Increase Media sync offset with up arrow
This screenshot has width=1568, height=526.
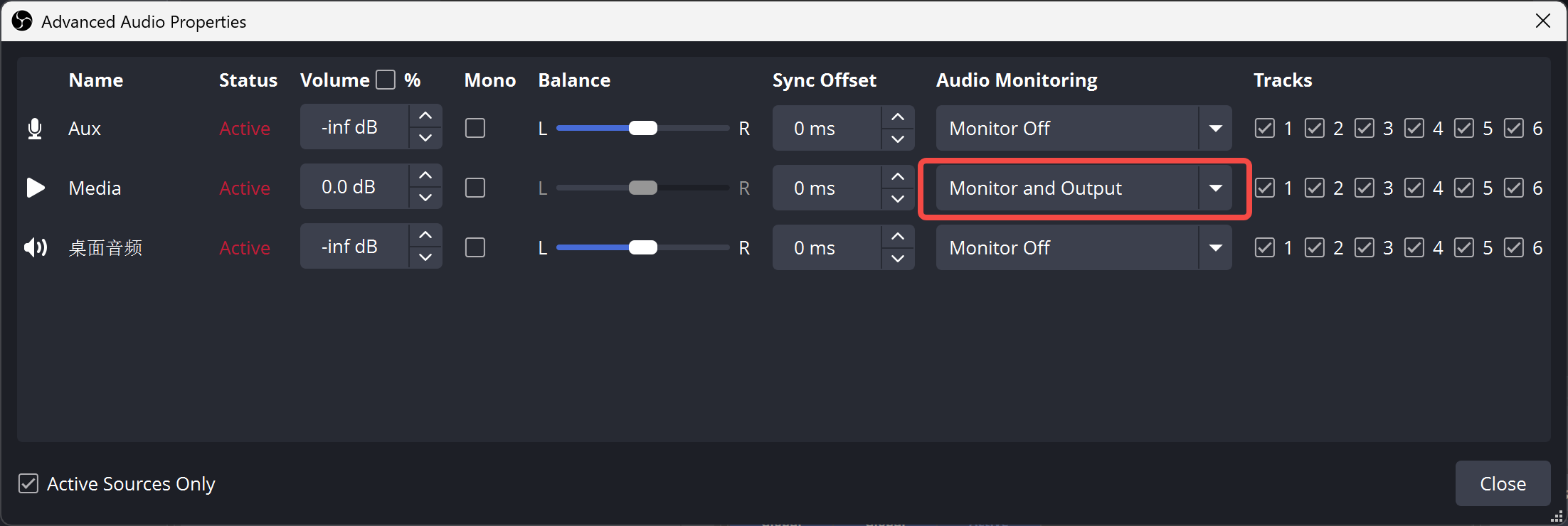pyautogui.click(x=898, y=176)
